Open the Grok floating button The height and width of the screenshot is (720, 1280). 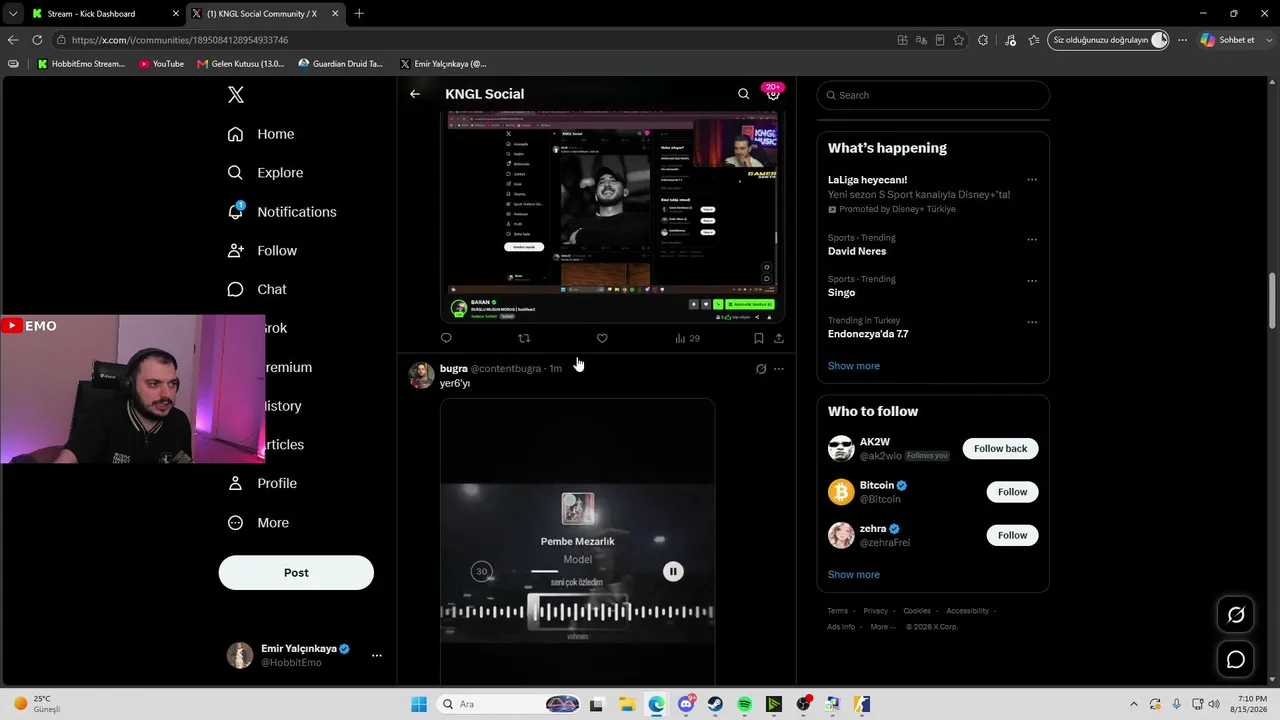(1236, 615)
